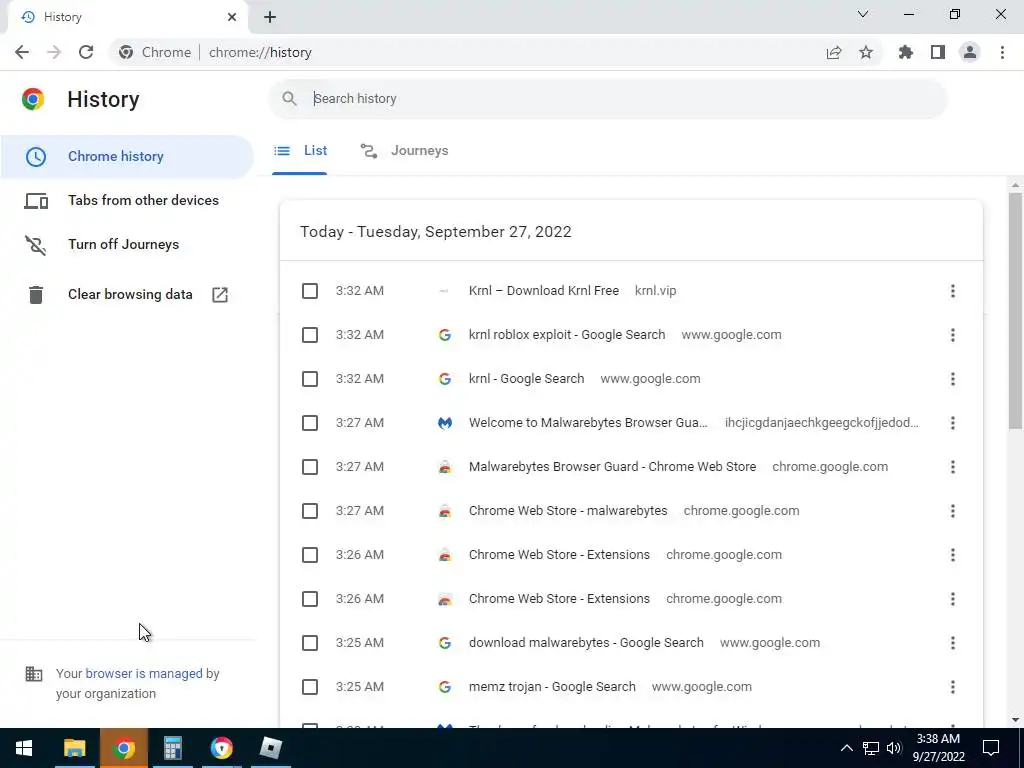The height and width of the screenshot is (768, 1024).
Task: Open more actions for Malwarebytes Browser Guard entry
Action: click(953, 467)
